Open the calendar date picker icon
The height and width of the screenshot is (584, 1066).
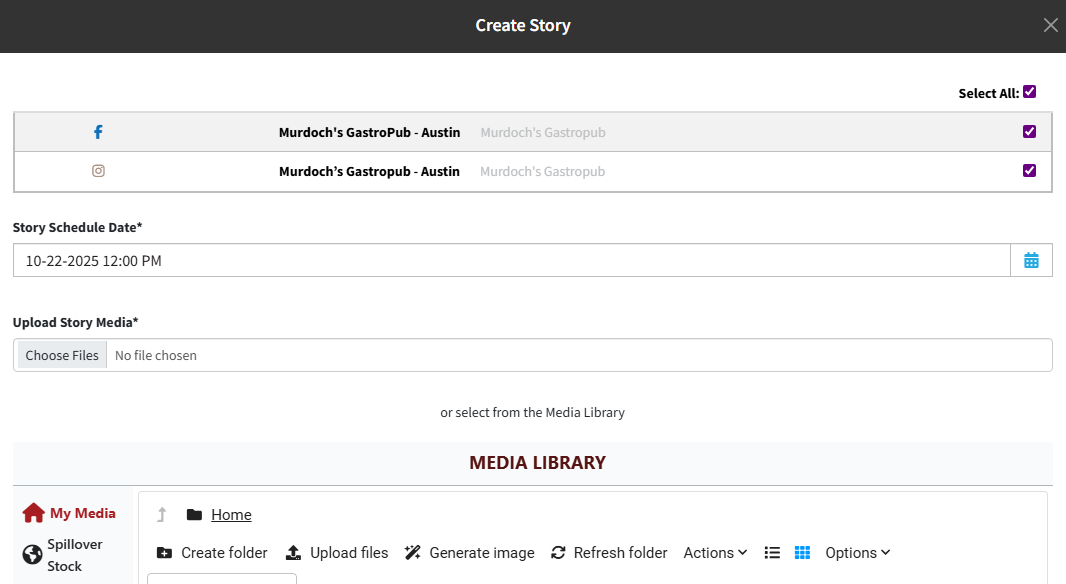[1031, 261]
